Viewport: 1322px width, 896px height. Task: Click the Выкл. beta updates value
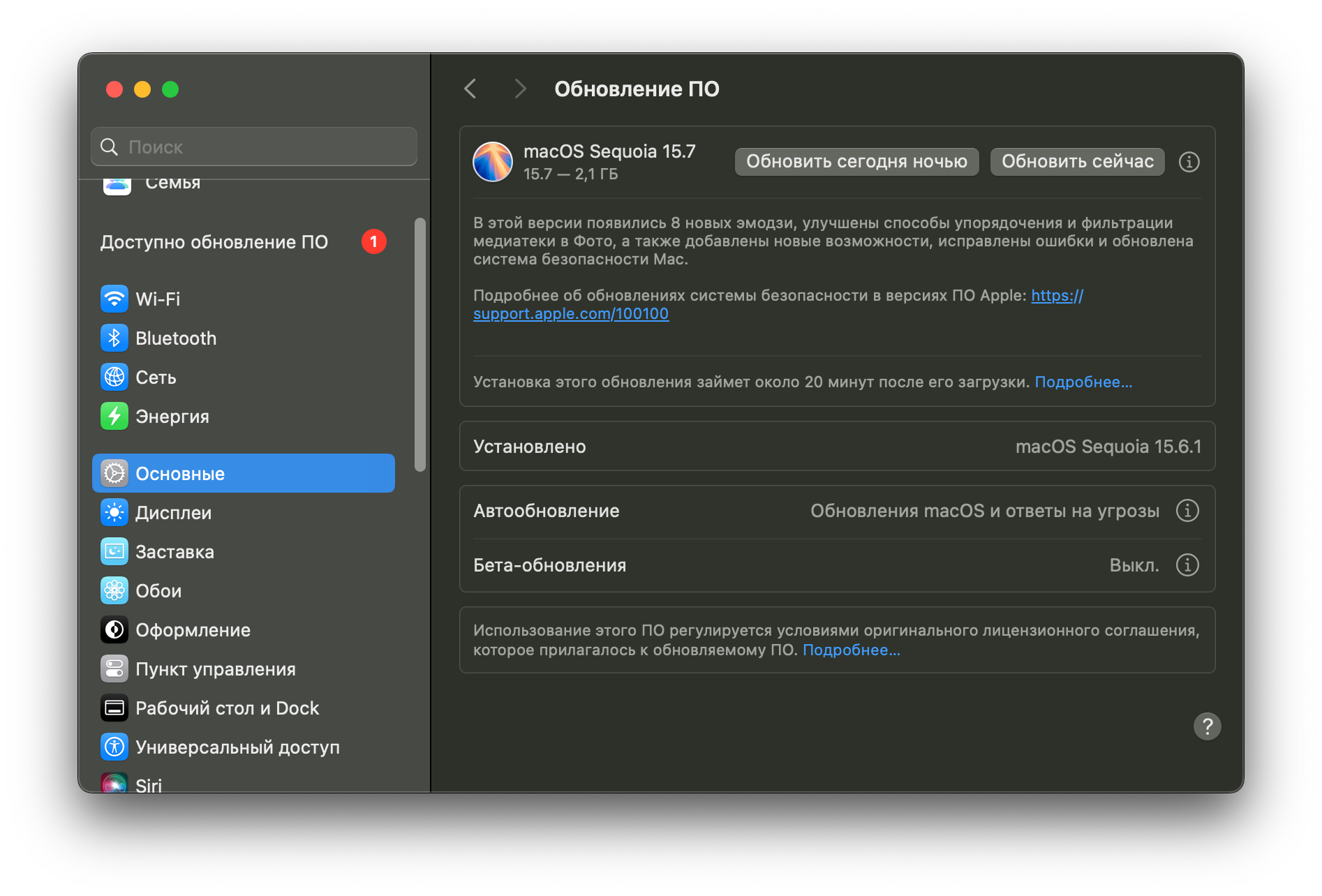coord(1134,565)
